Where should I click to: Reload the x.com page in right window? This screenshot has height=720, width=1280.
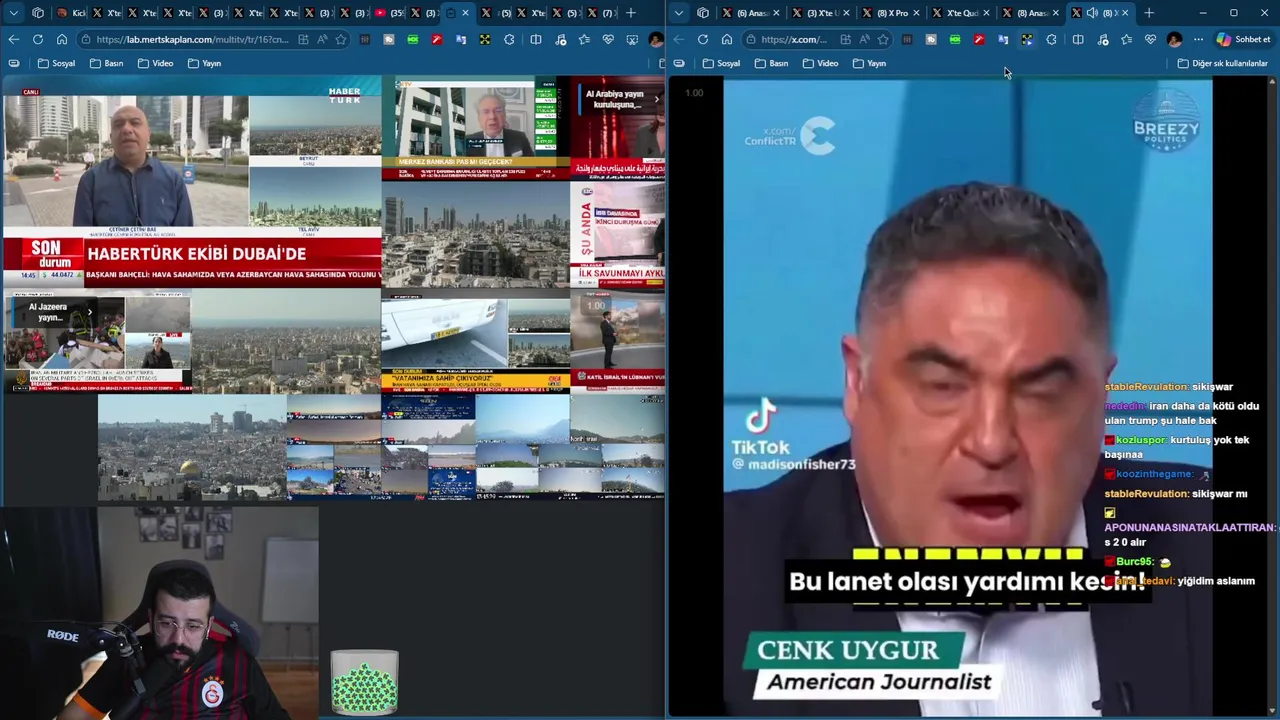click(702, 39)
